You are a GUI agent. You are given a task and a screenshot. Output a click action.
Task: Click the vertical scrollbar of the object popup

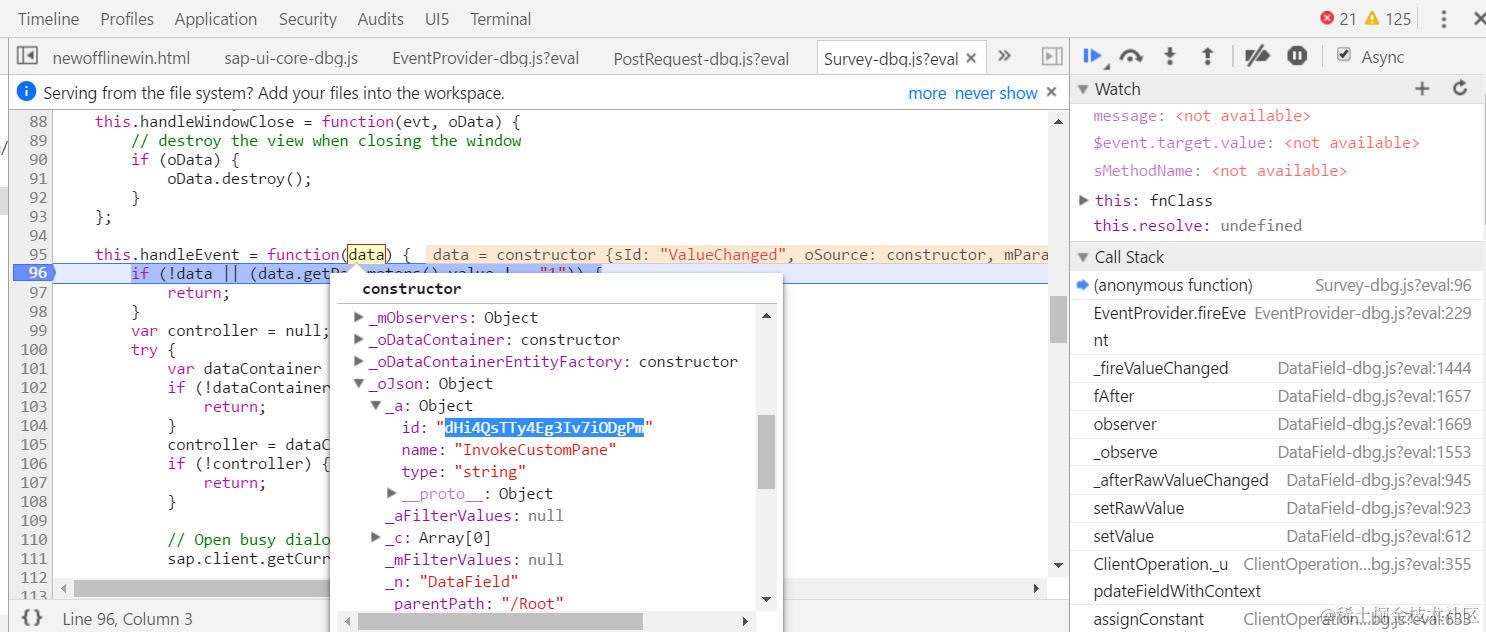766,451
